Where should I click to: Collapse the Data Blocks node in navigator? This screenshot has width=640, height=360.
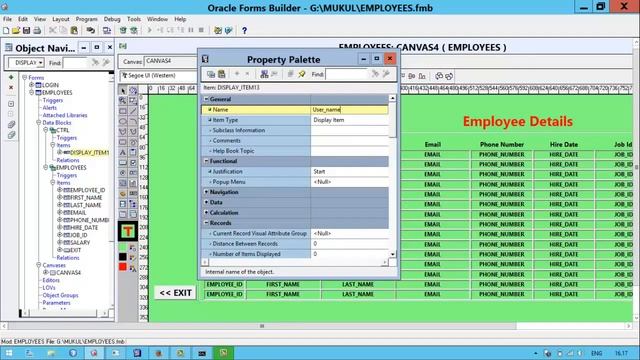[x=38, y=122]
